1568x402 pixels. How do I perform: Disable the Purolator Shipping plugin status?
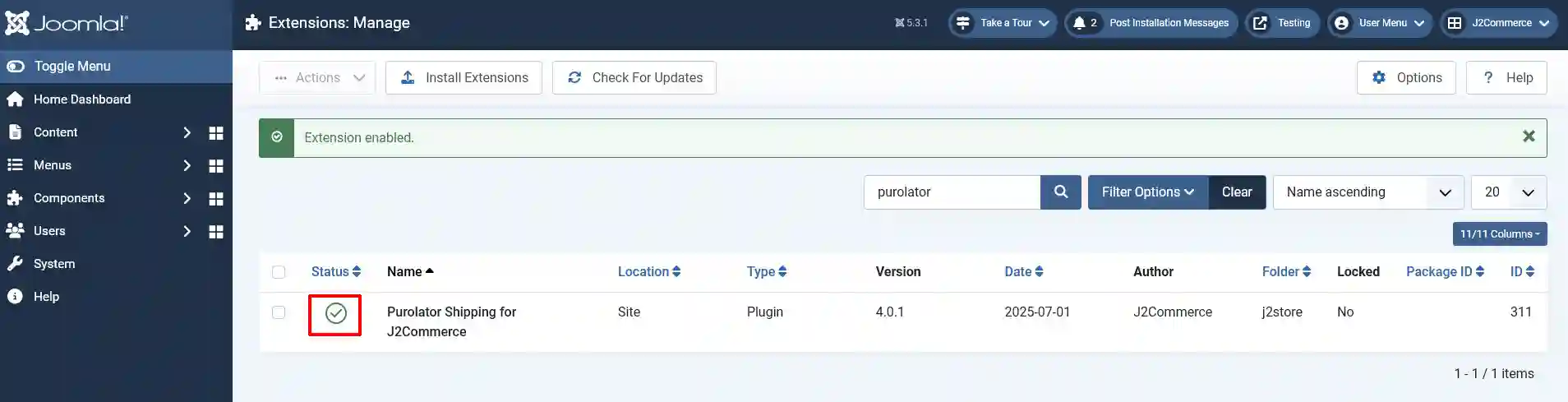pos(335,313)
